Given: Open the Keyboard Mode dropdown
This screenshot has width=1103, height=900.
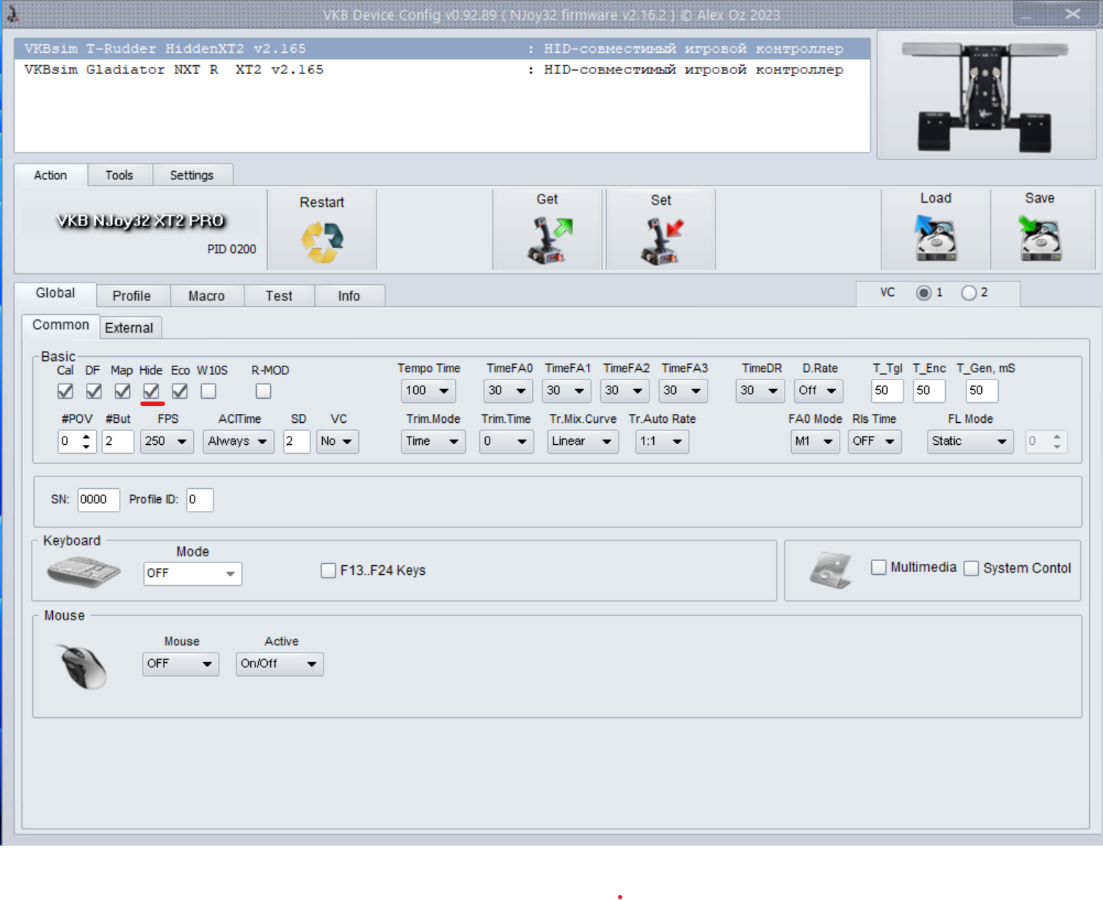Looking at the screenshot, I should pos(193,574).
